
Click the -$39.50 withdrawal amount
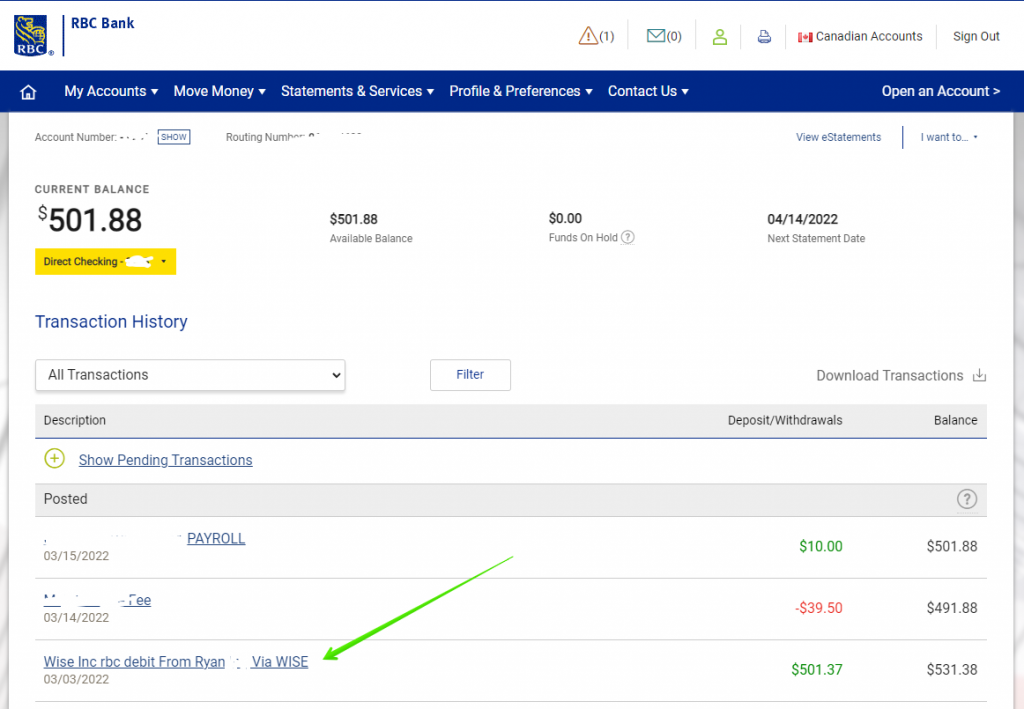pyautogui.click(x=818, y=608)
